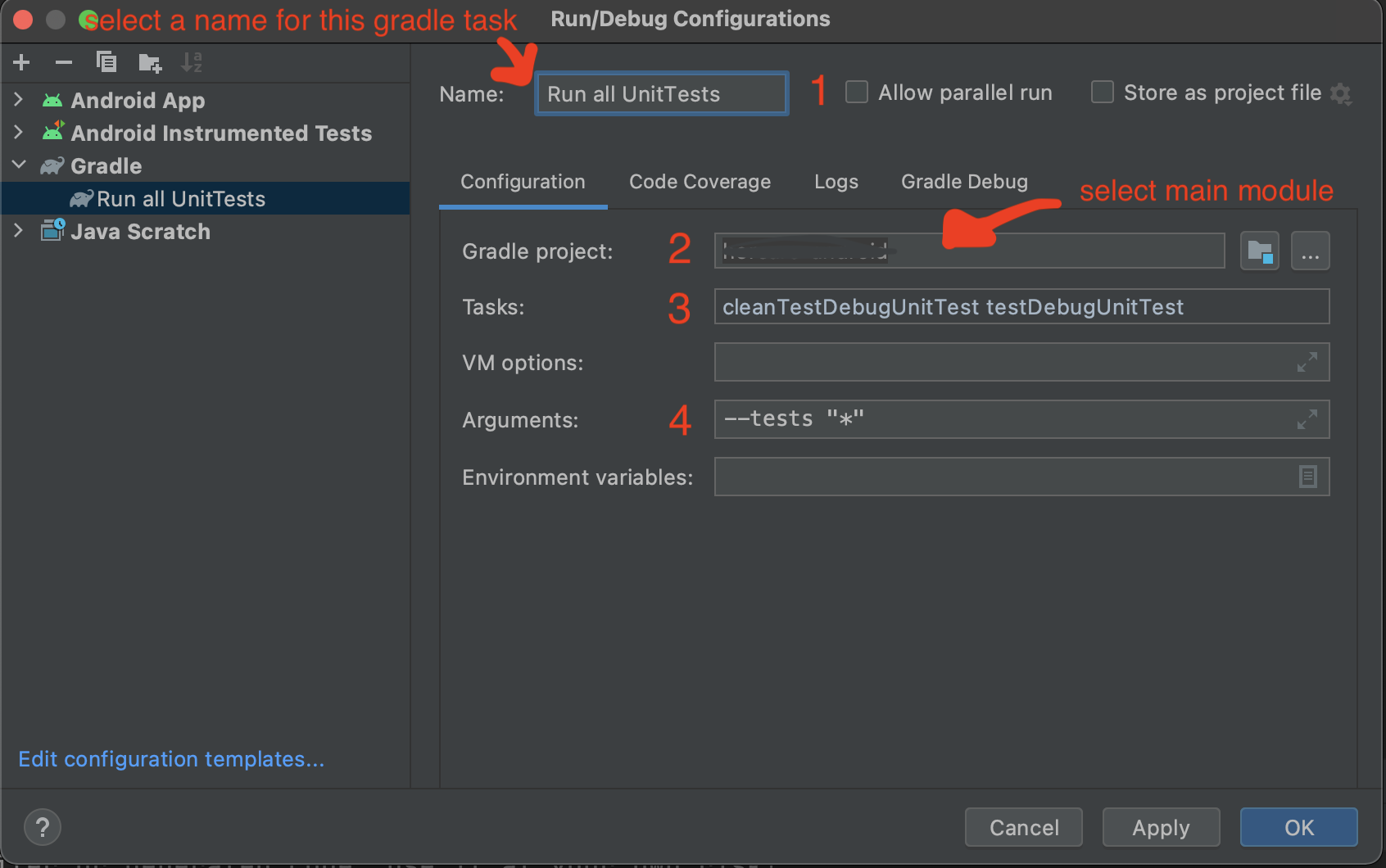Open the Edit configuration templates link
Image resolution: width=1386 pixels, height=868 pixels.
pyautogui.click(x=171, y=759)
